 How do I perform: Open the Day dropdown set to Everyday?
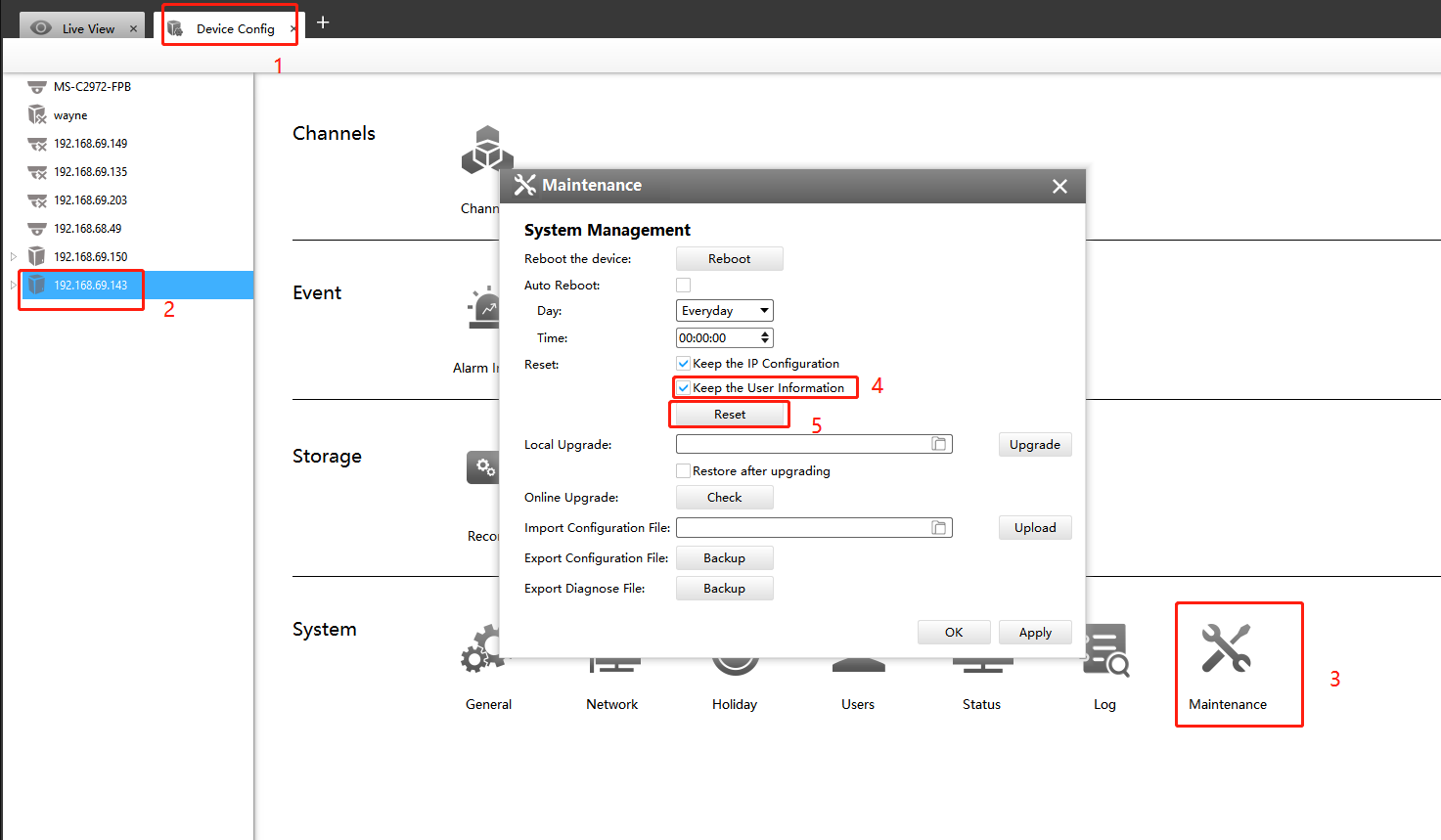[725, 311]
